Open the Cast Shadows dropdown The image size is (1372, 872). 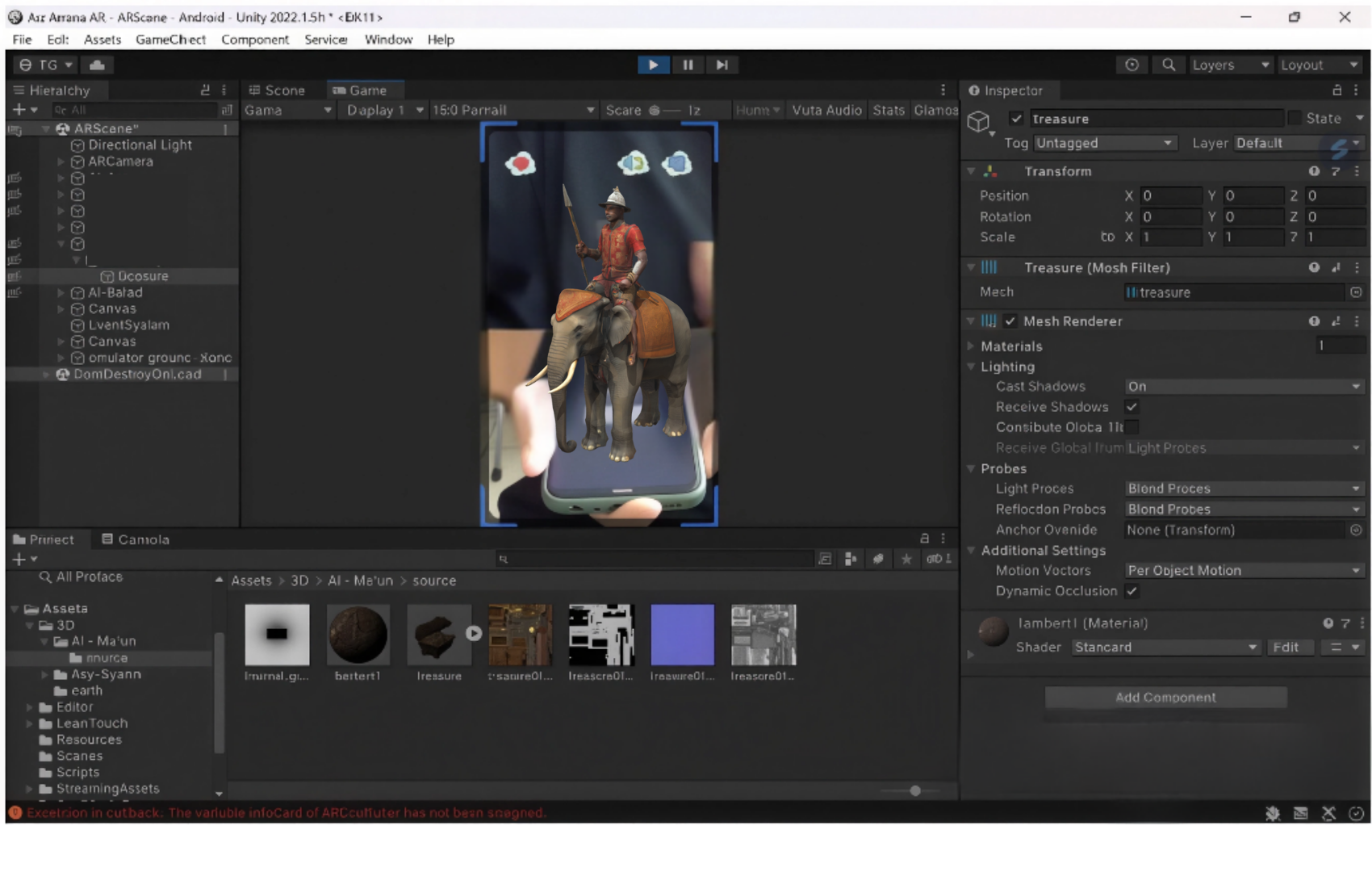pyautogui.click(x=1243, y=387)
